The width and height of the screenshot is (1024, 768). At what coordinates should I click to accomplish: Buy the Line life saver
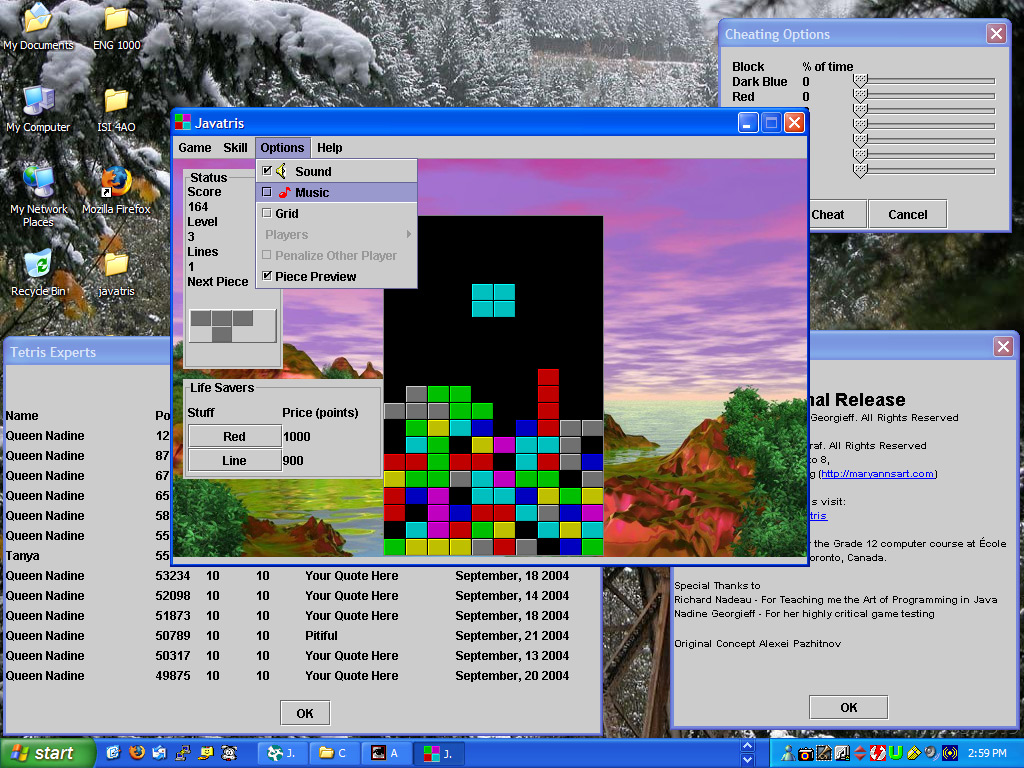[234, 460]
